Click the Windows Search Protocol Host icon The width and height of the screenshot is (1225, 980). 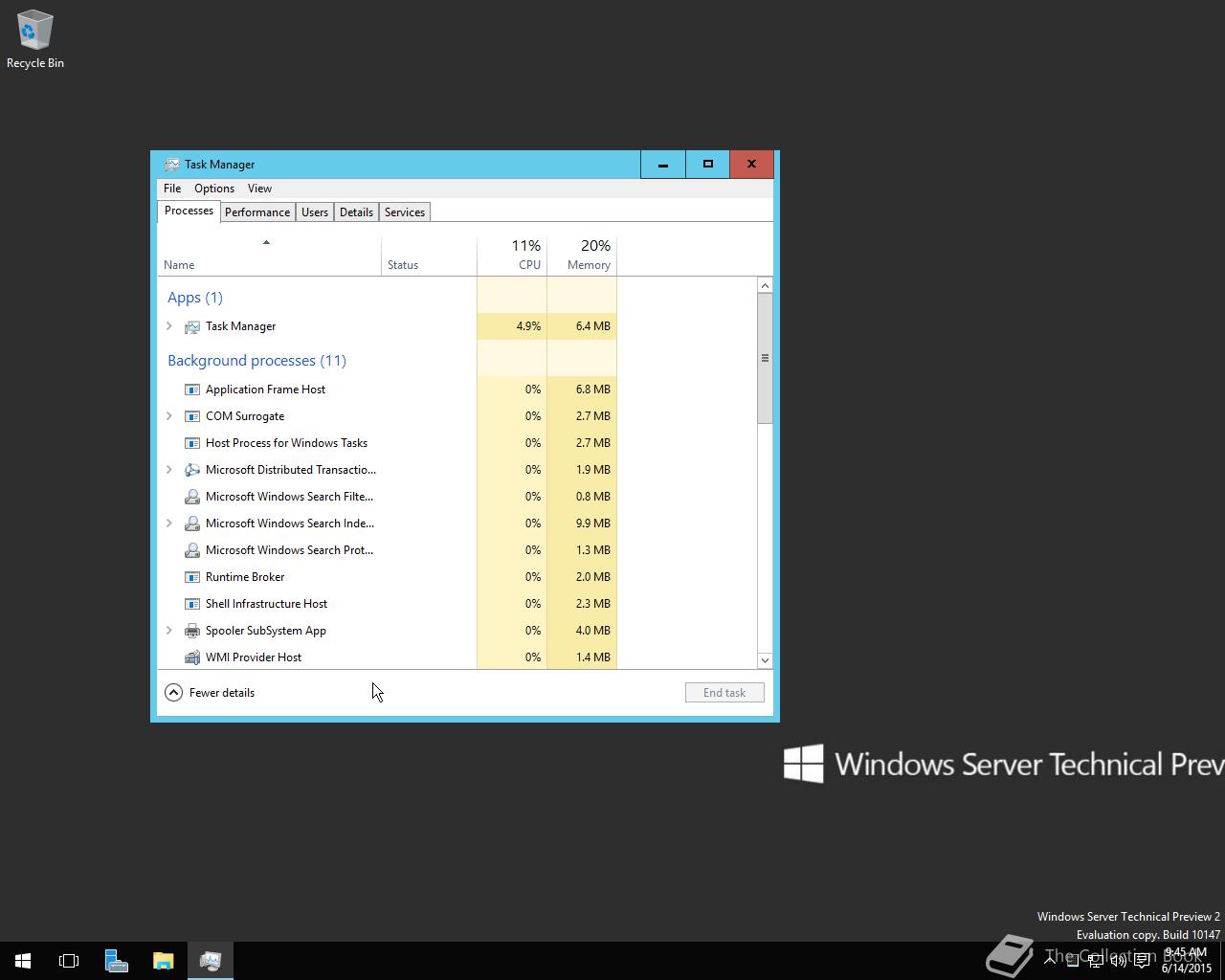click(x=192, y=550)
